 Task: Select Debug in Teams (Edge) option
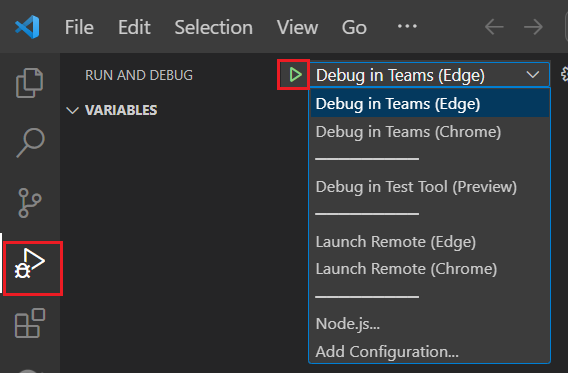pyautogui.click(x=430, y=104)
